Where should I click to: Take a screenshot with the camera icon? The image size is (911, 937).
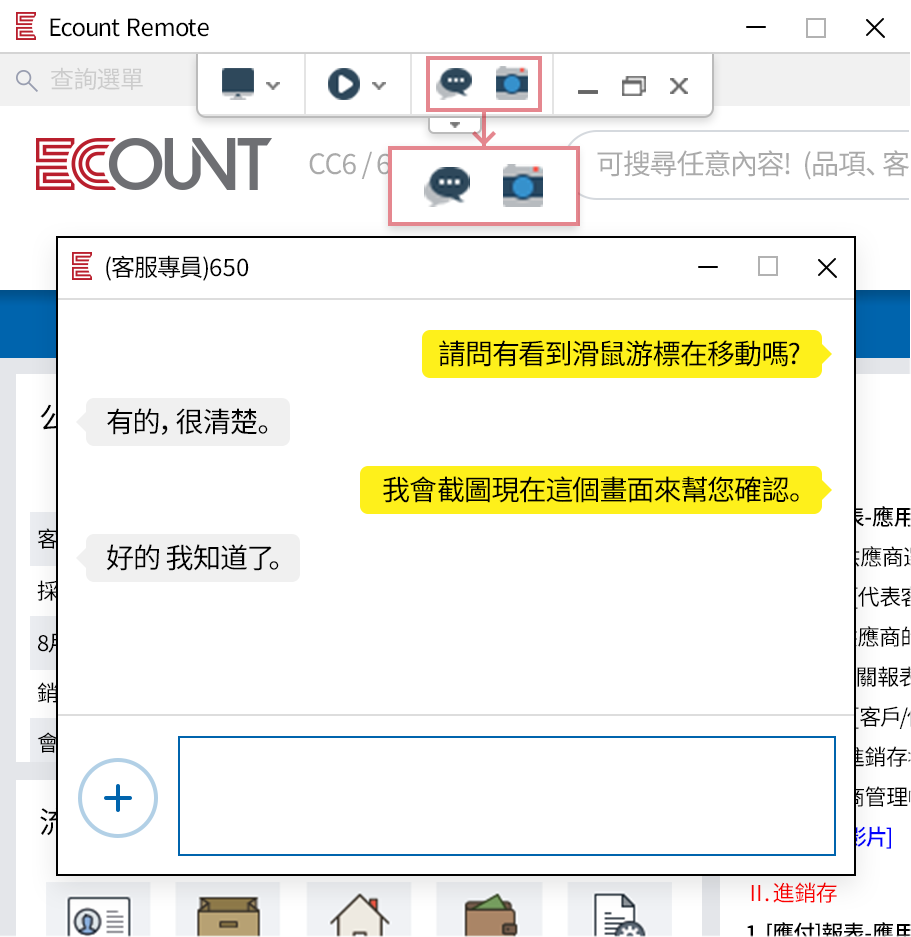(x=510, y=84)
